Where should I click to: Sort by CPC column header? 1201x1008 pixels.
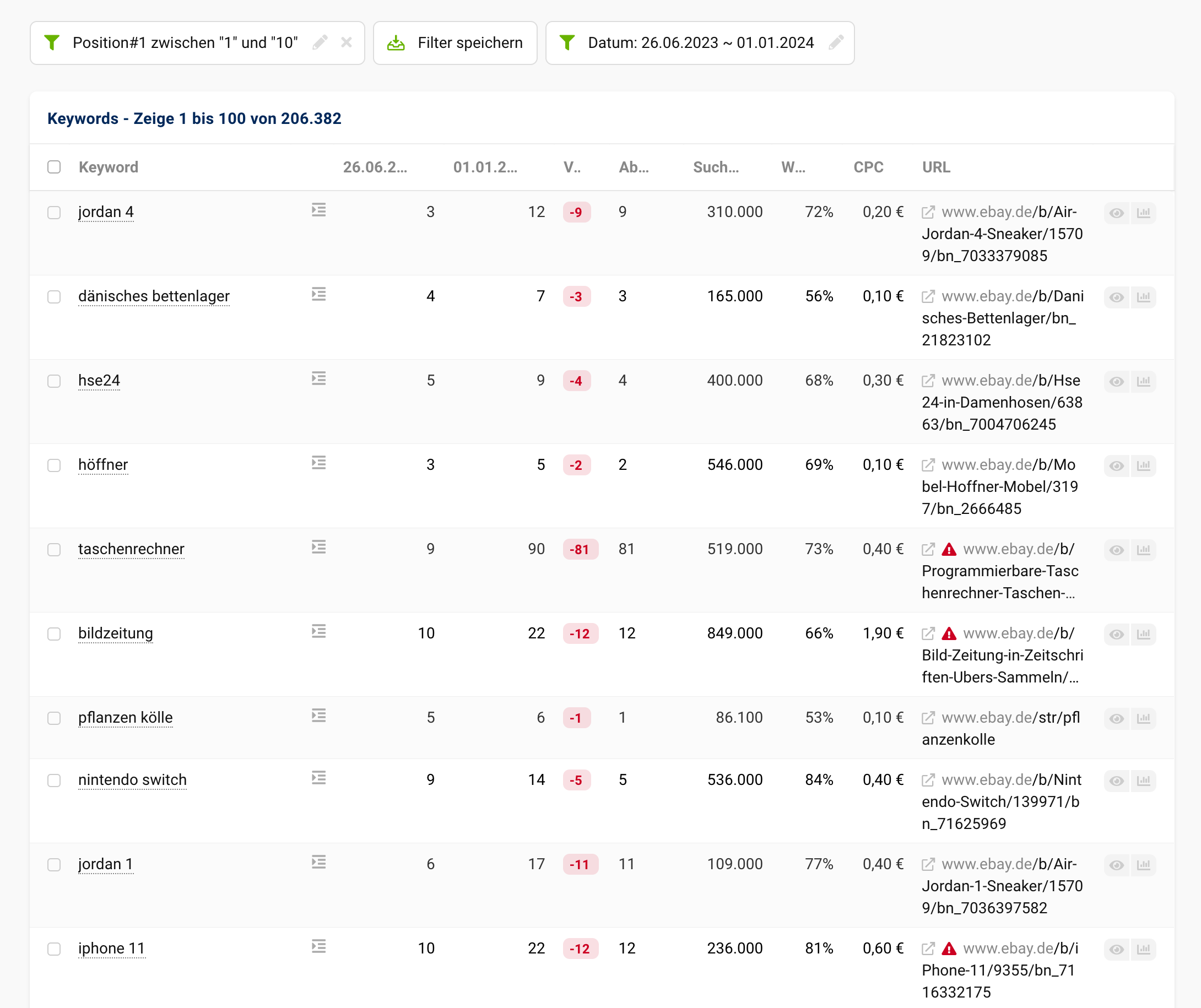[868, 167]
